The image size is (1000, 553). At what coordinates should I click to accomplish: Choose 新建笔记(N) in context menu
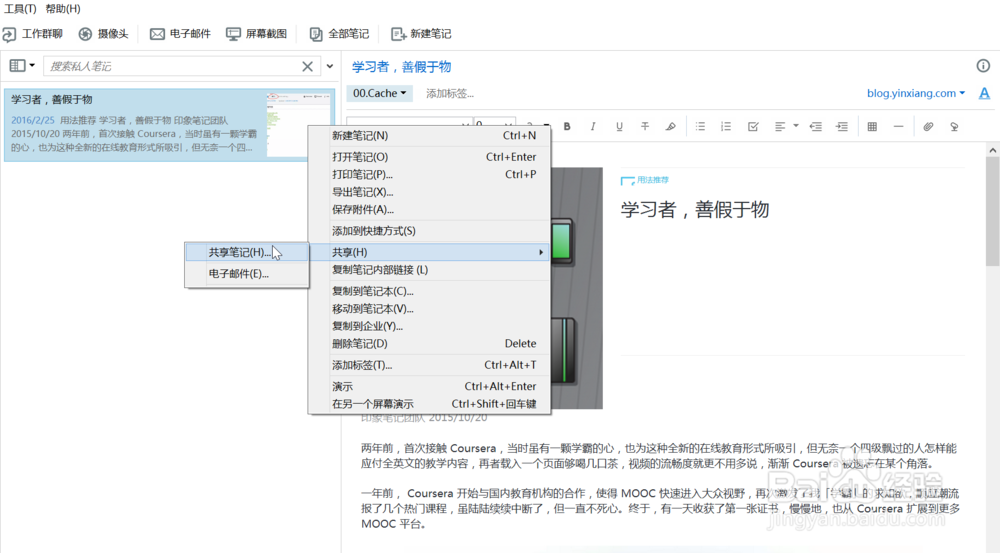(x=429, y=135)
